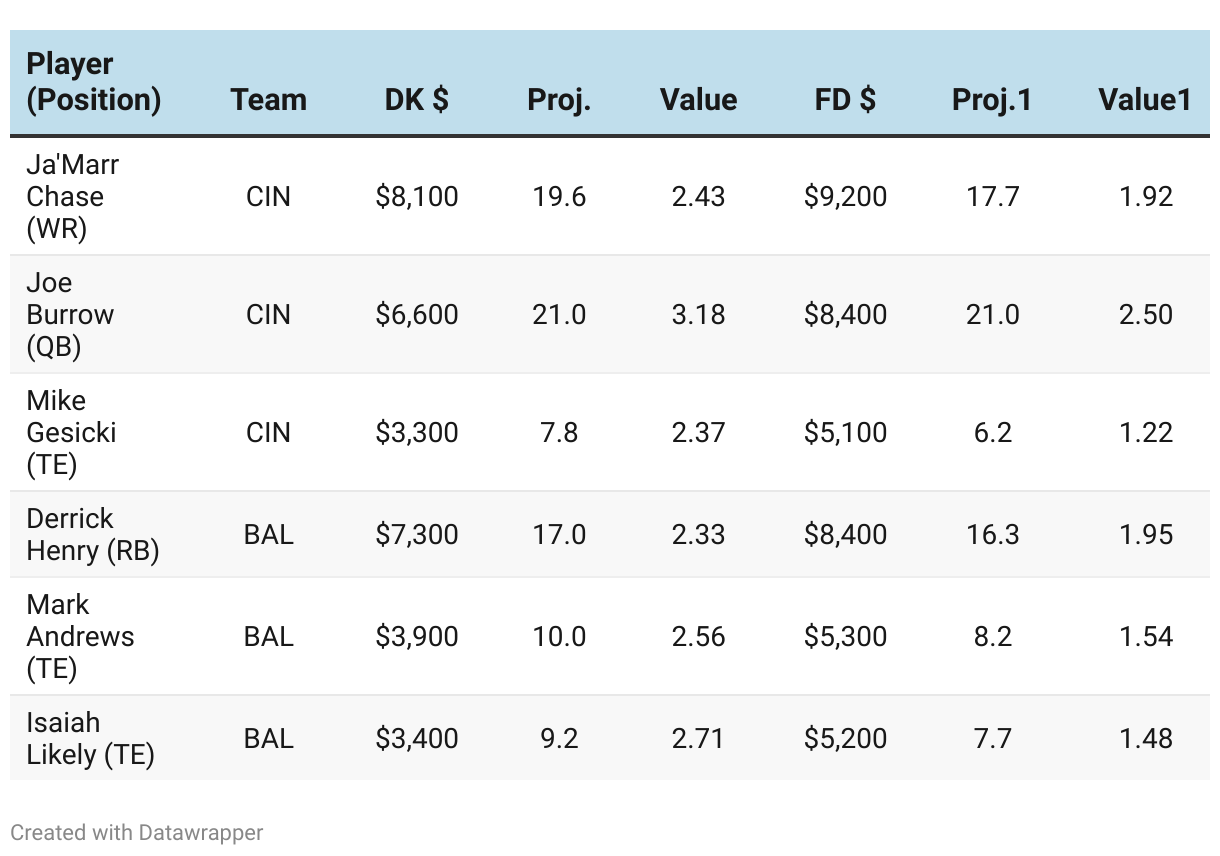Viewport: 1220px width, 856px height.
Task: Click the Mike Gesicki (TE) player cell
Action: pos(71,432)
